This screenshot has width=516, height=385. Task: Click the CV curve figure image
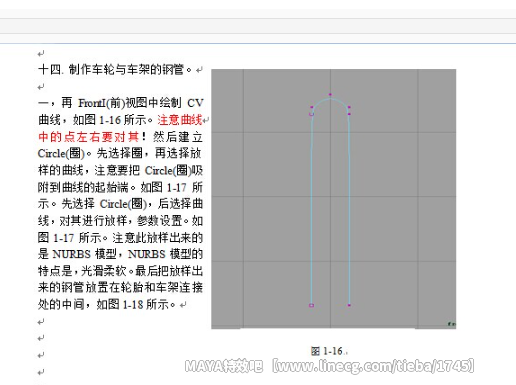334,199
